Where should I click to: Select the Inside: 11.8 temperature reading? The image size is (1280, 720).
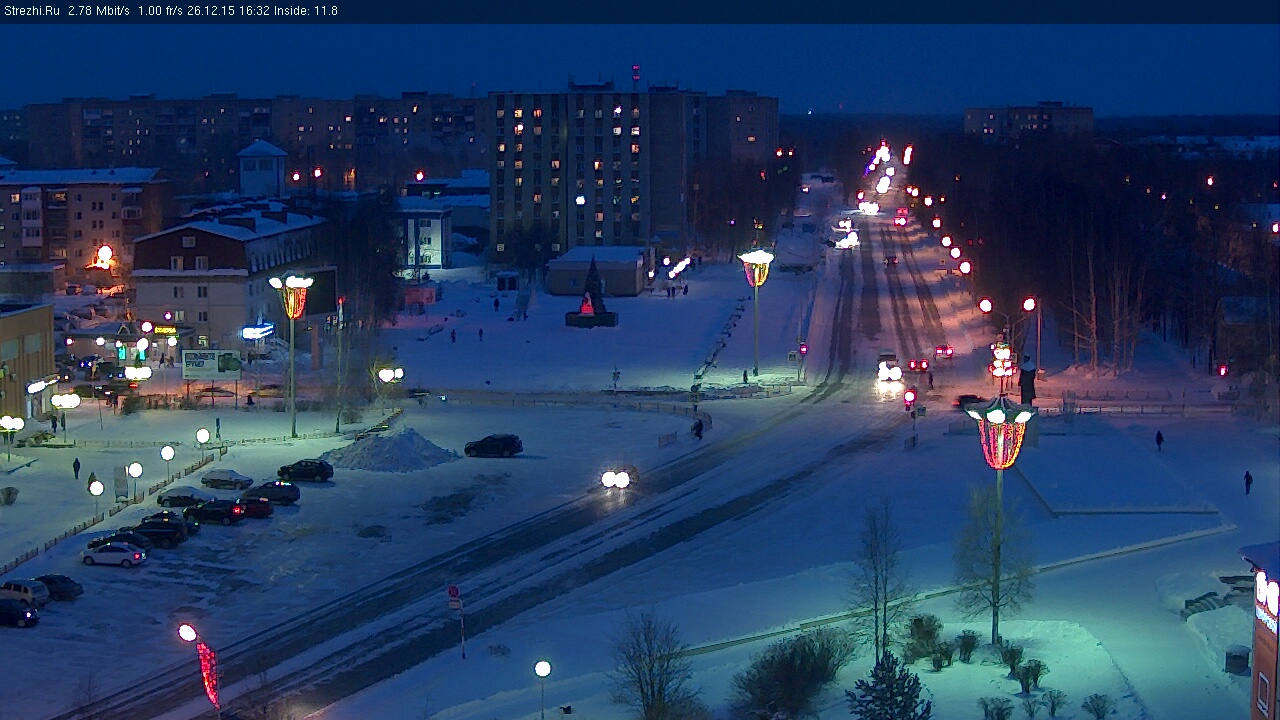pos(306,11)
